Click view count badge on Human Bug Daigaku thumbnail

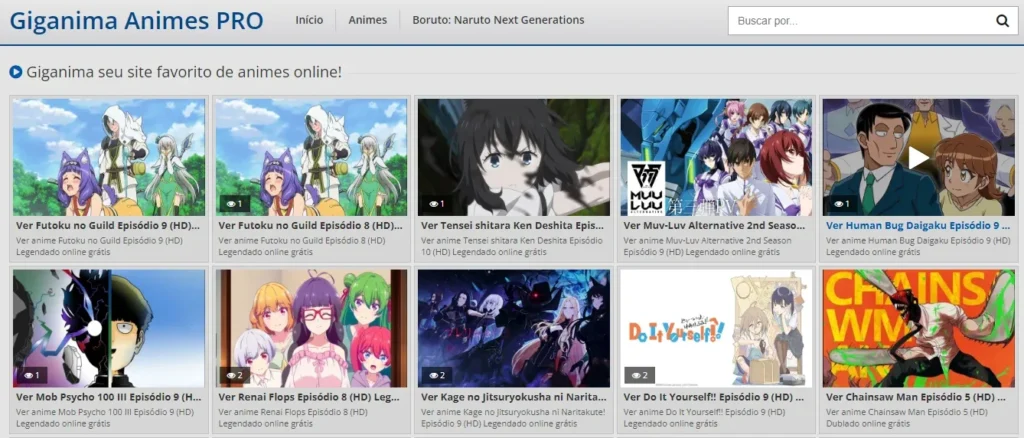[842, 204]
